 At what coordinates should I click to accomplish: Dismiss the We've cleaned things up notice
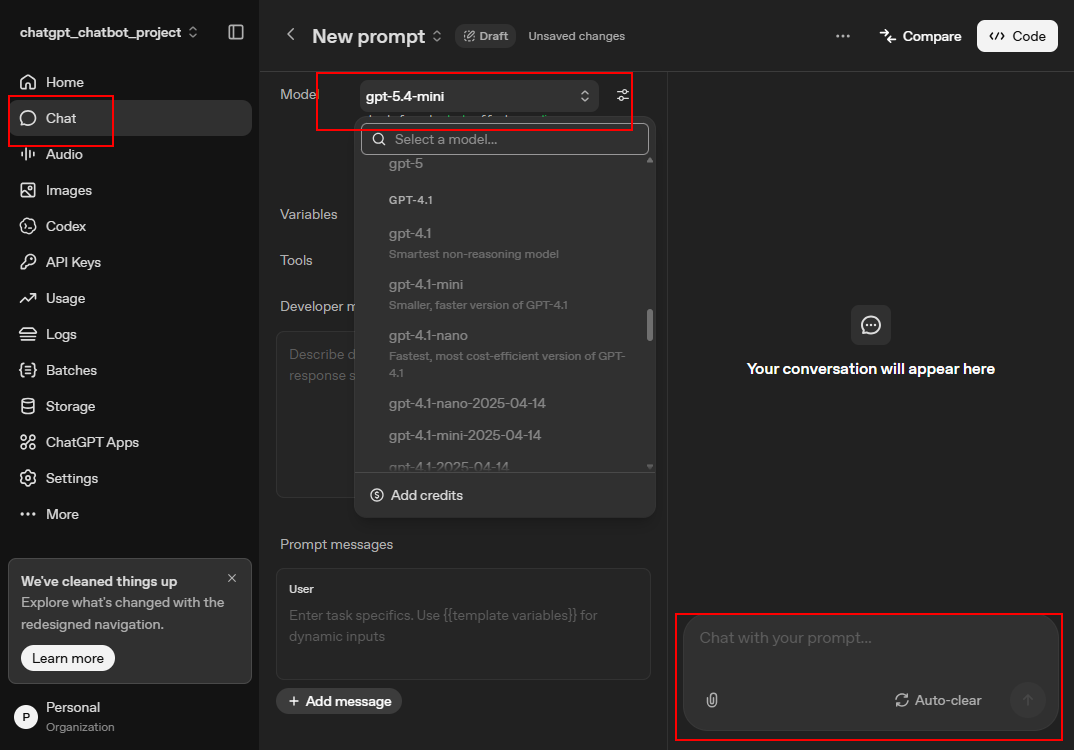click(232, 578)
